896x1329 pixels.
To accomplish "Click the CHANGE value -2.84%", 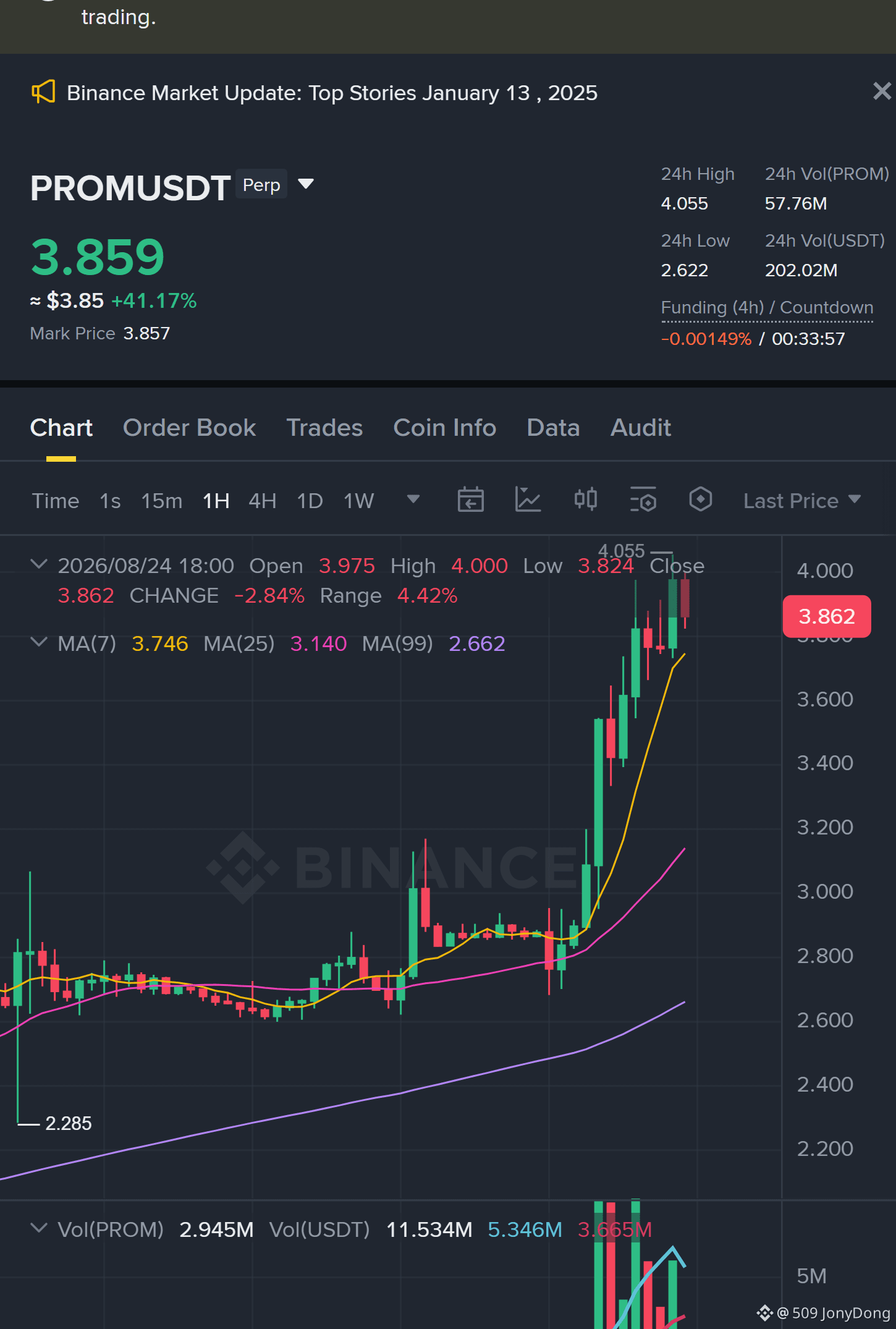I will click(269, 595).
